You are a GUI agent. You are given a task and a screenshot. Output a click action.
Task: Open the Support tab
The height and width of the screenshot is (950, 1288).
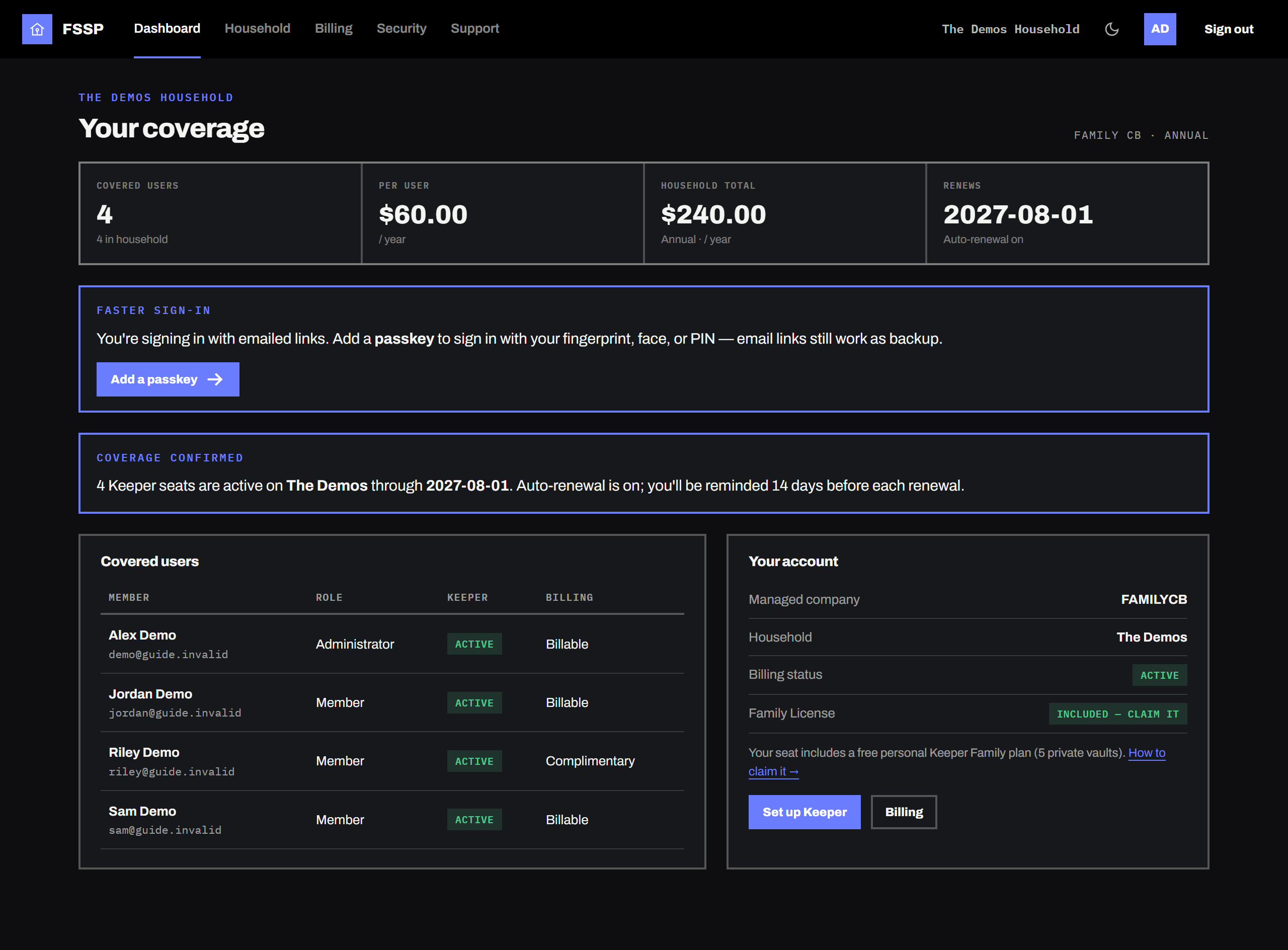[x=475, y=29]
